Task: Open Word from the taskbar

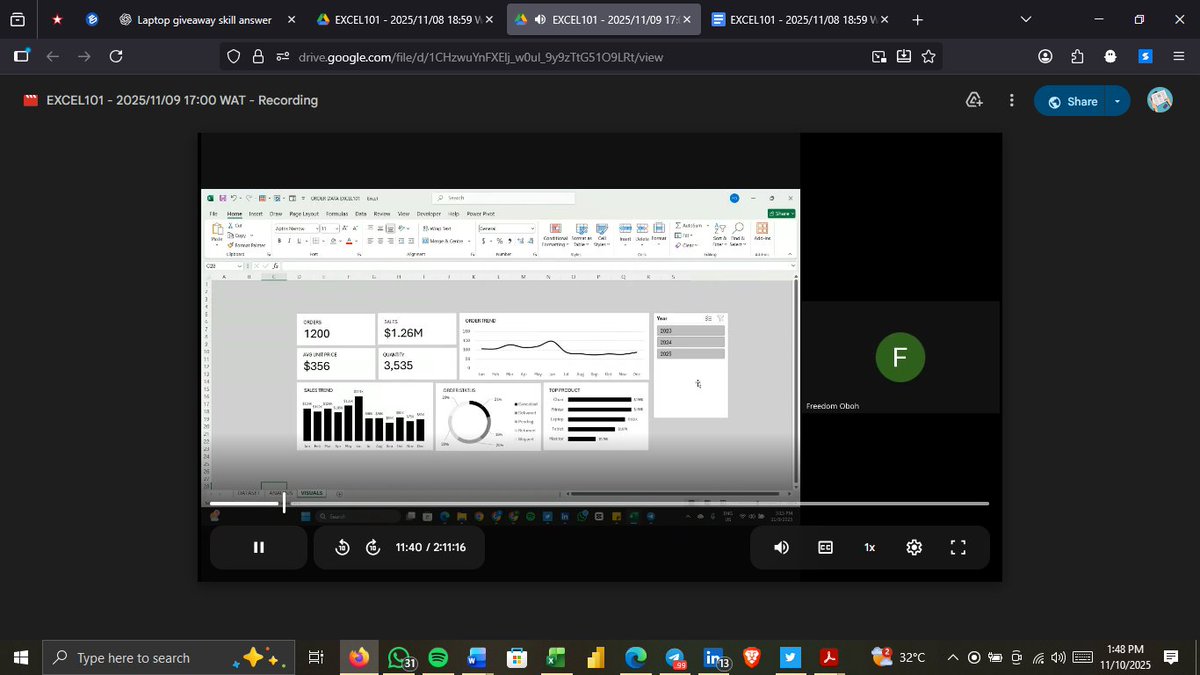Action: point(476,658)
